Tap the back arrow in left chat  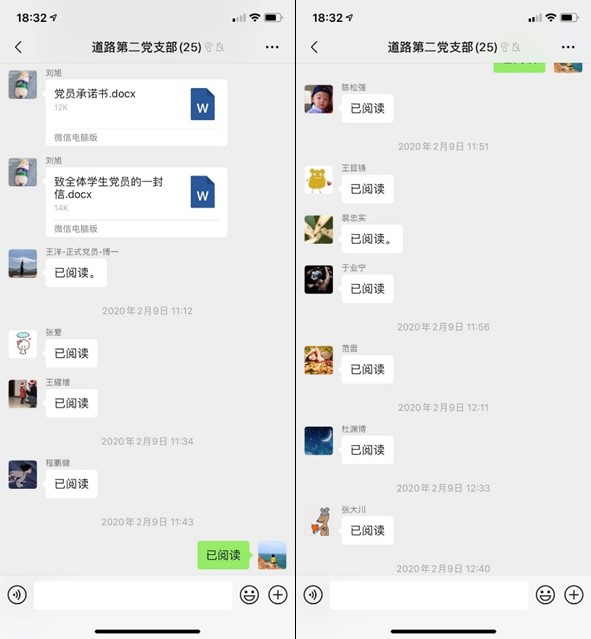pos(18,47)
